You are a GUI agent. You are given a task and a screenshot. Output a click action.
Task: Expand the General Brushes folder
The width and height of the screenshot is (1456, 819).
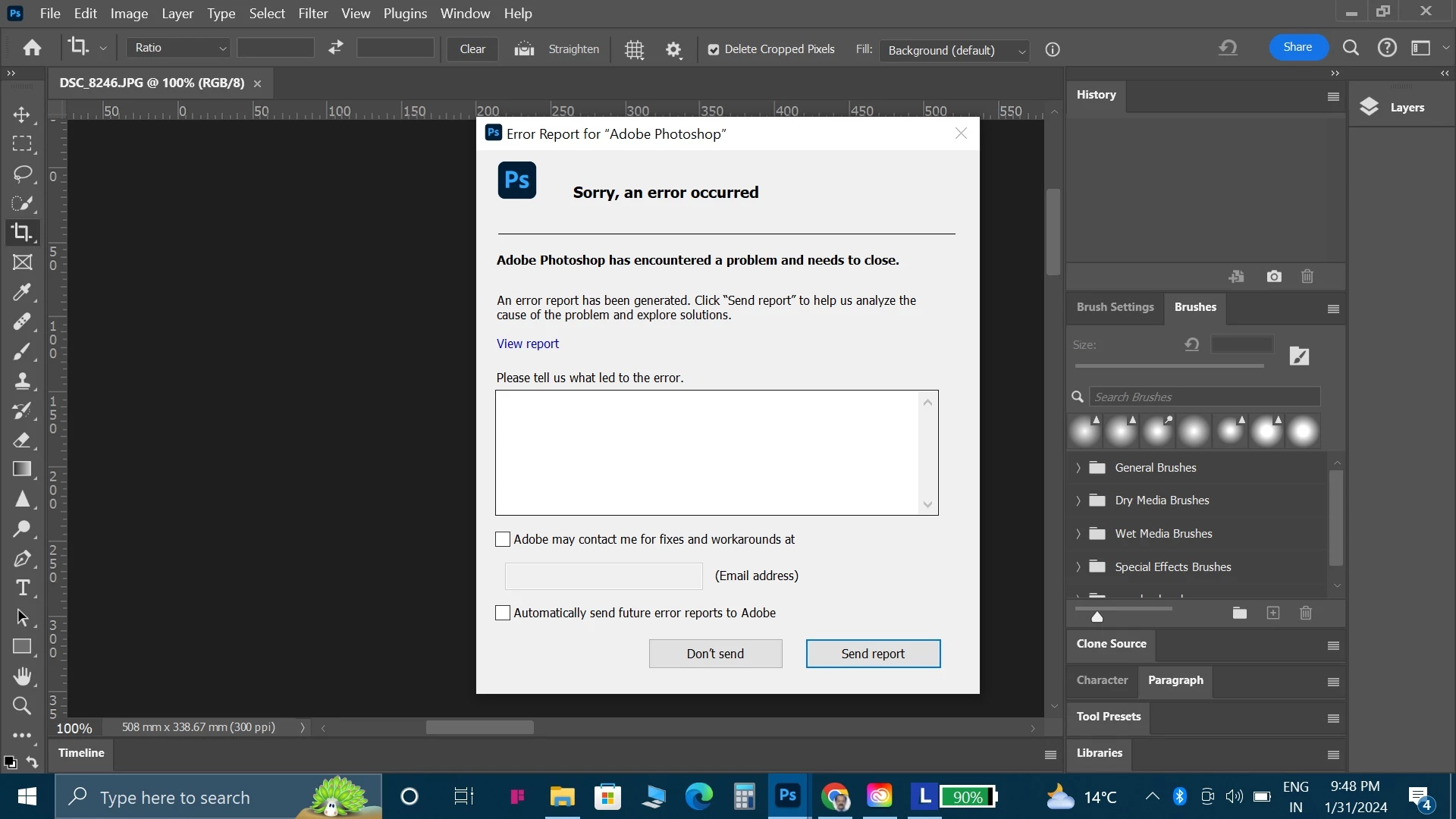(1078, 468)
